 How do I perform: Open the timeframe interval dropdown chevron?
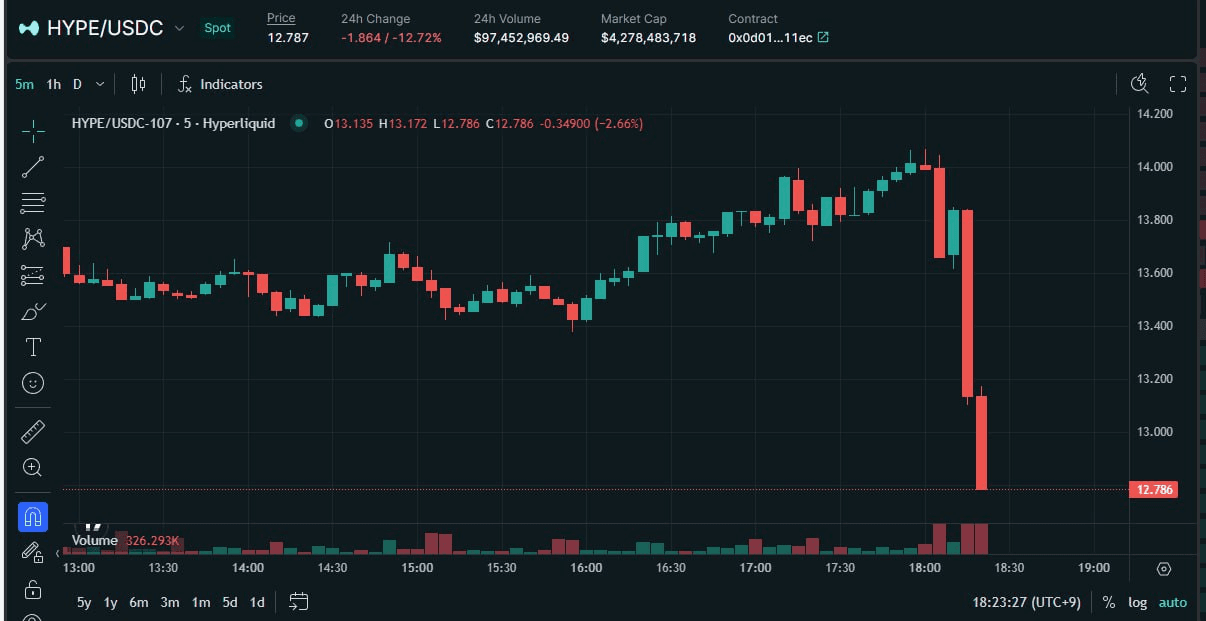pos(99,84)
